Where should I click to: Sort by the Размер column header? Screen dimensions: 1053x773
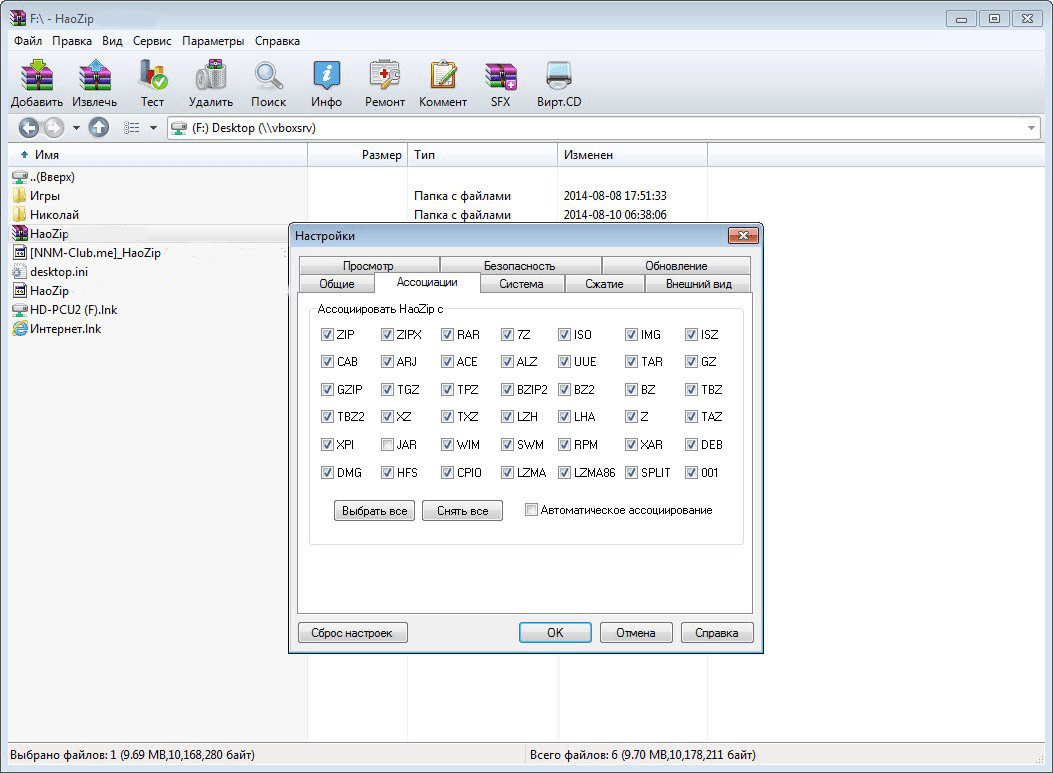(358, 154)
